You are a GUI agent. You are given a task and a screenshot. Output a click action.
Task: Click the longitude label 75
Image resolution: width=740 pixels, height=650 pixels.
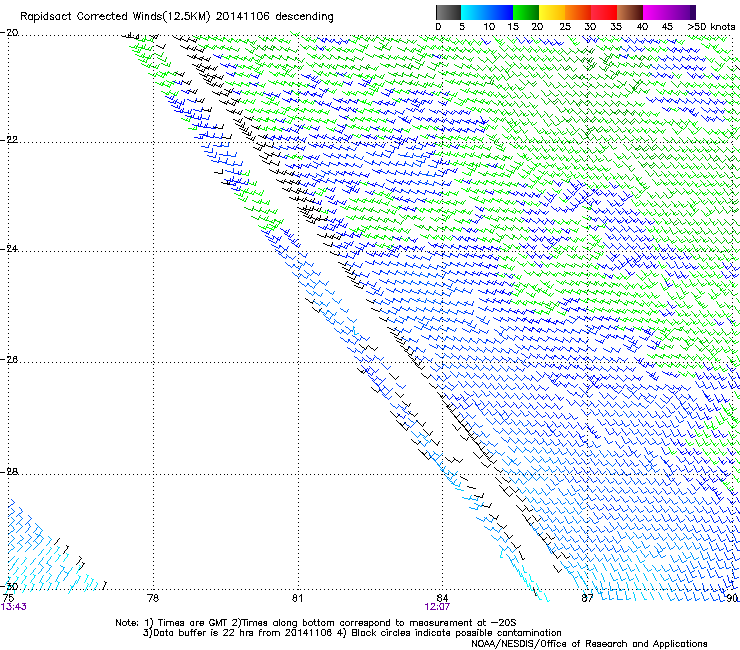coord(8,598)
